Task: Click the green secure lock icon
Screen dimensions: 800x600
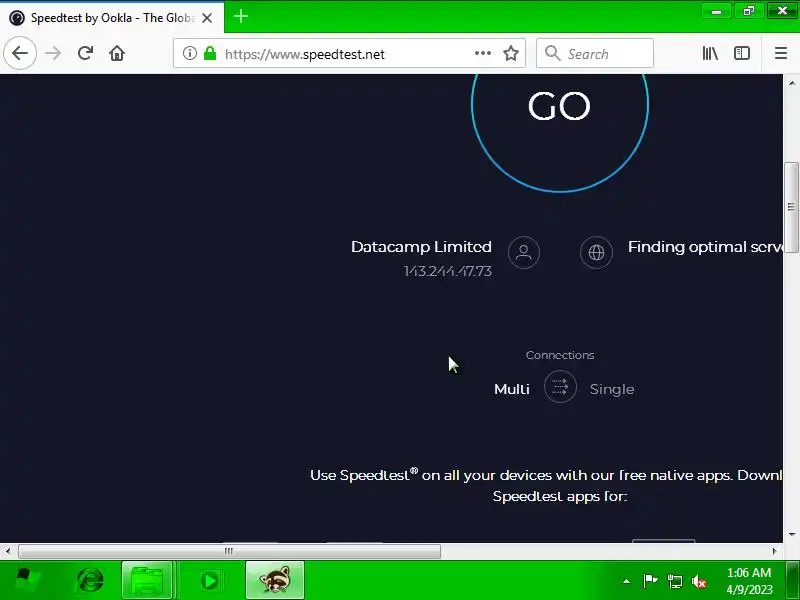Action: pyautogui.click(x=210, y=53)
